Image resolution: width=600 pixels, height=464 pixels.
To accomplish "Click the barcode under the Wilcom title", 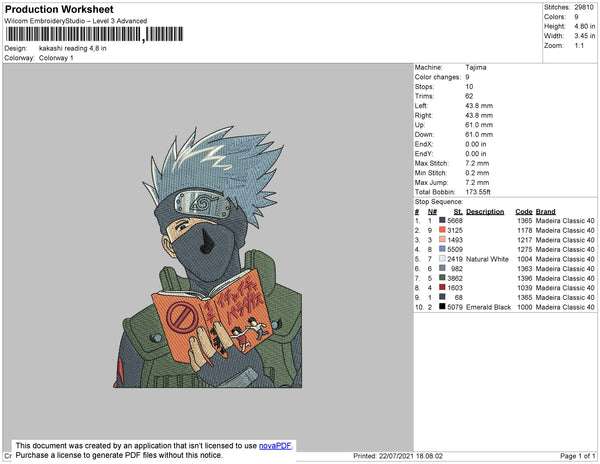I will 94,34.
